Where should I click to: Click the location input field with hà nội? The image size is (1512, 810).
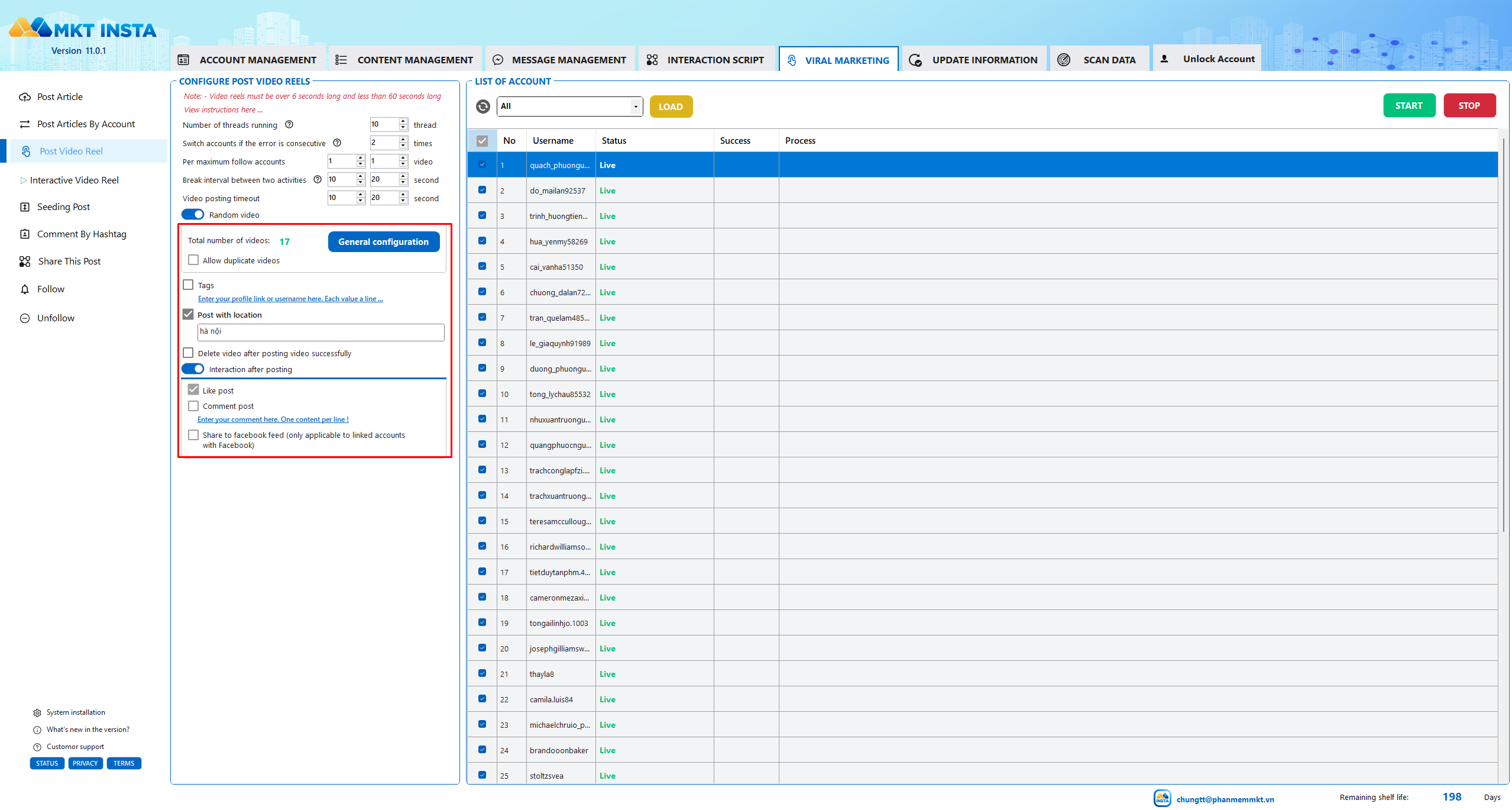pos(320,332)
